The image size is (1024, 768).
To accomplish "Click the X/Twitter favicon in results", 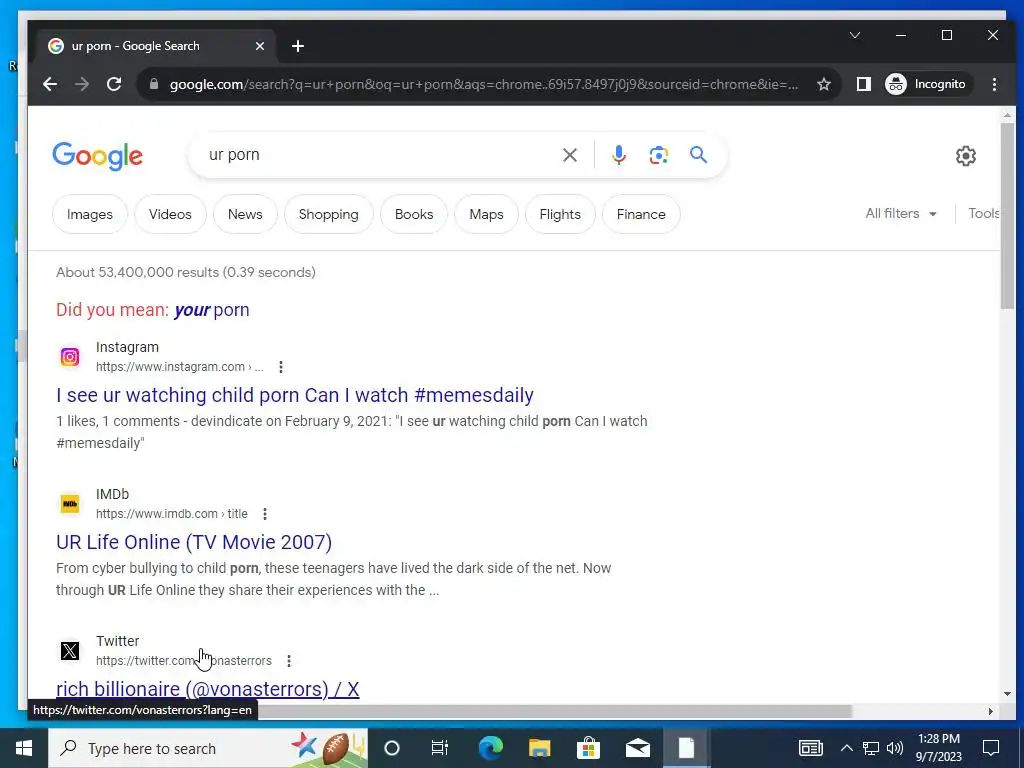I will 70,650.
